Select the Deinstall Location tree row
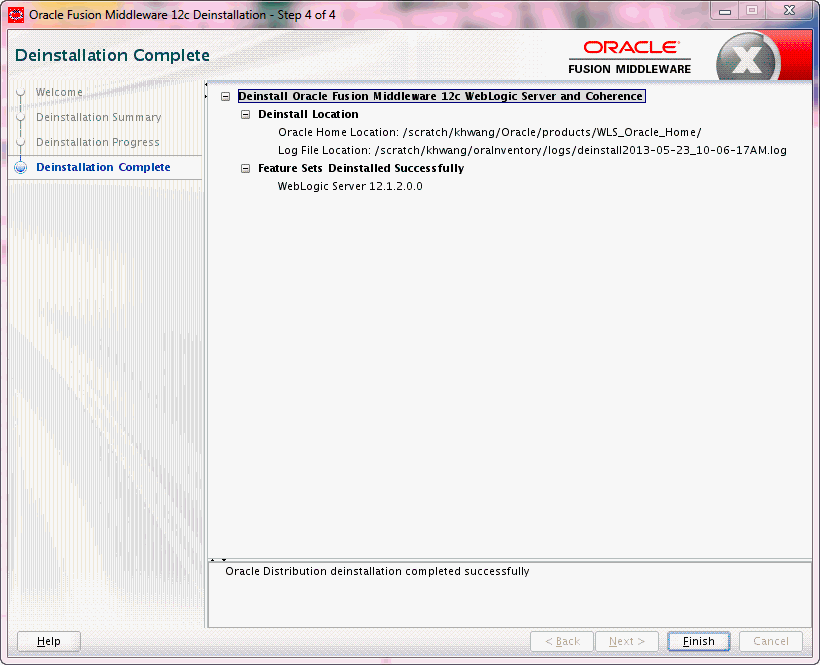The width and height of the screenshot is (820, 665). [x=308, y=114]
